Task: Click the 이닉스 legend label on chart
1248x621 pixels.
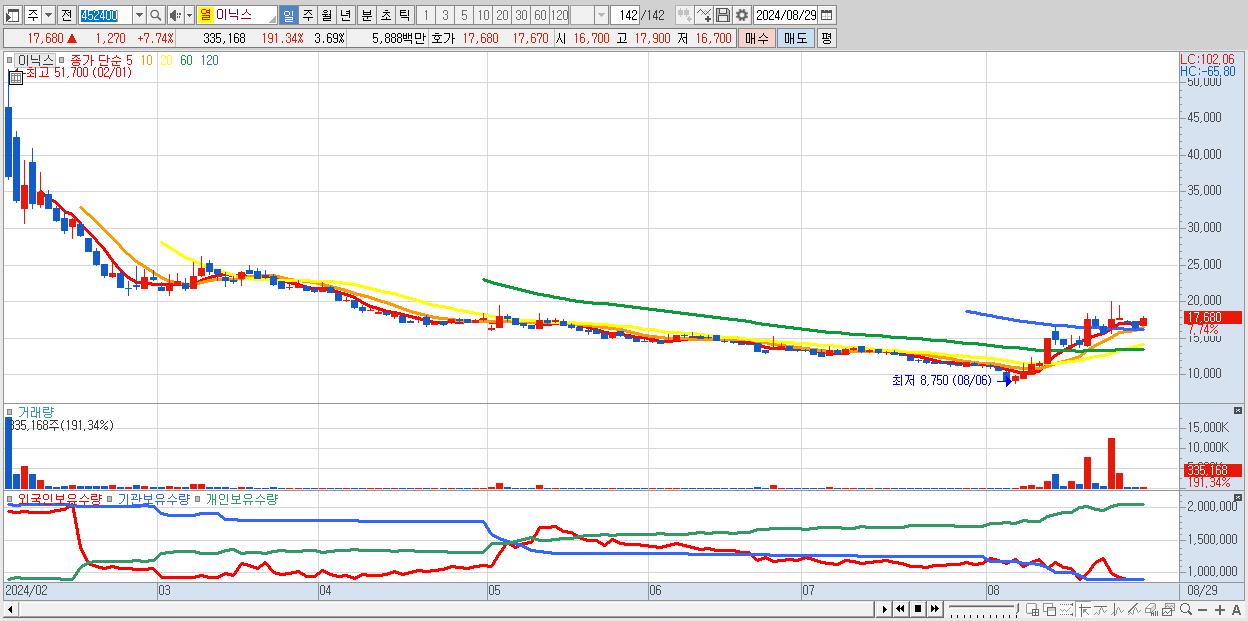Action: (35, 61)
